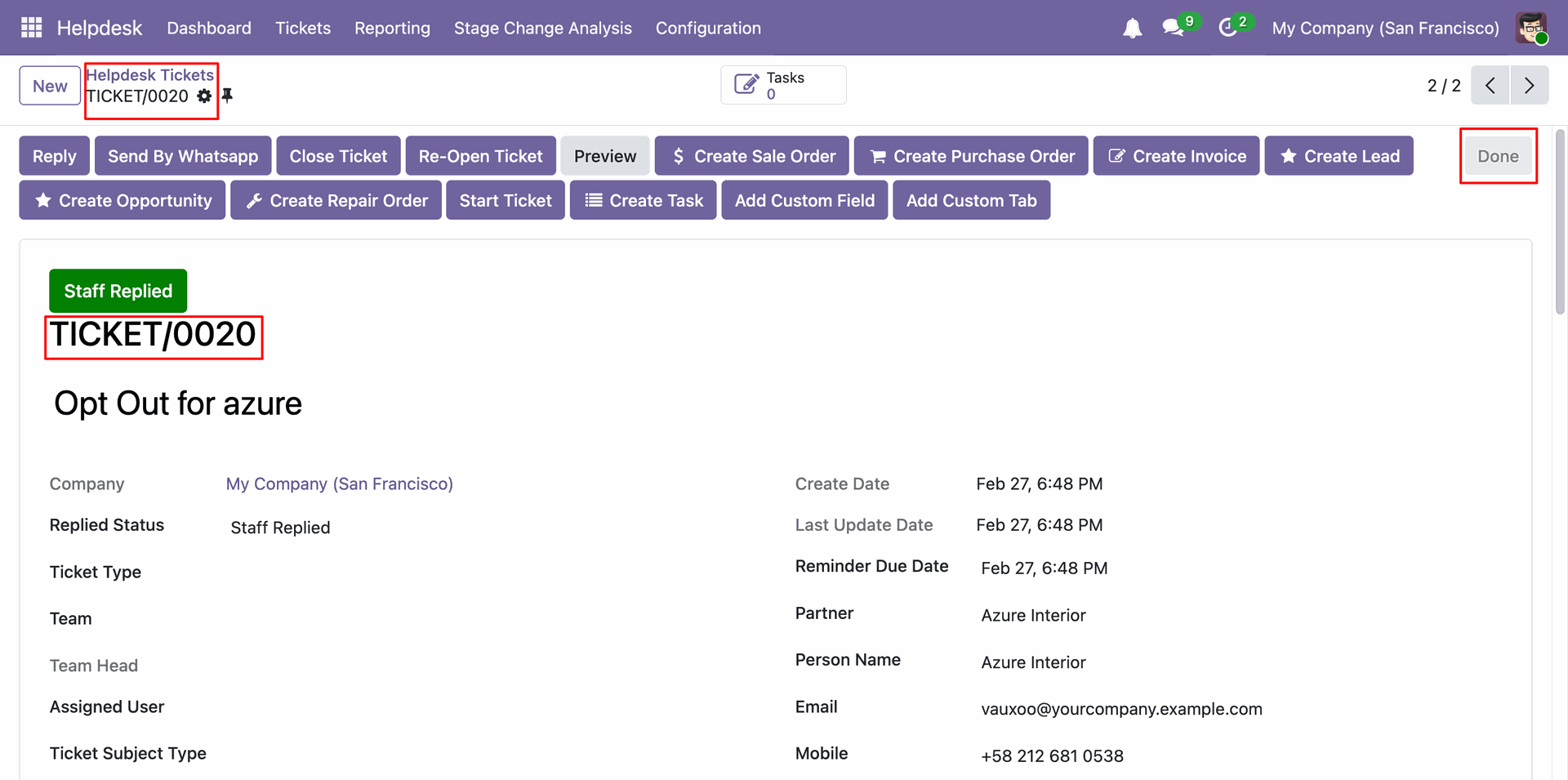Open the Stage Change Analysis menu
Viewport: 1568px width, 780px height.
pos(542,28)
